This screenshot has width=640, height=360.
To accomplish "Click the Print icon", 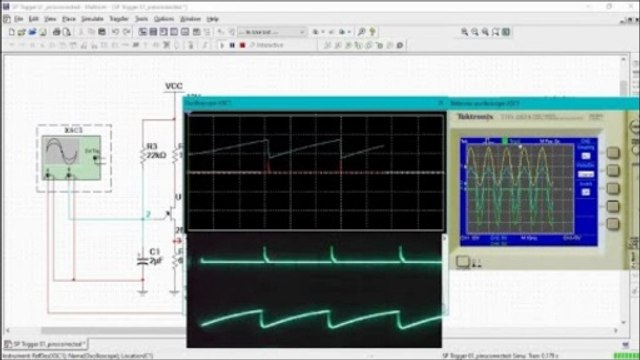I will click(56, 32).
